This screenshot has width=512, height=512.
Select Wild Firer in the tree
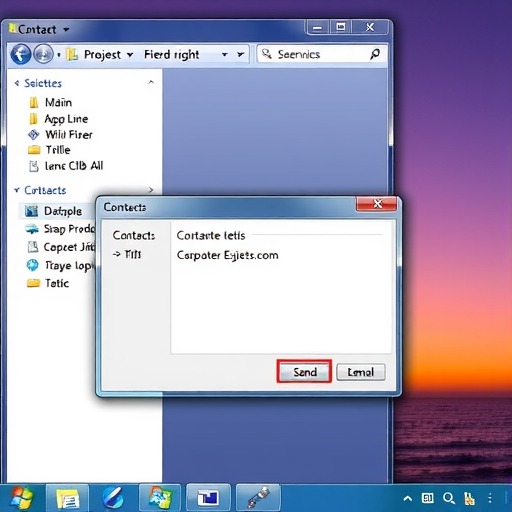69,135
